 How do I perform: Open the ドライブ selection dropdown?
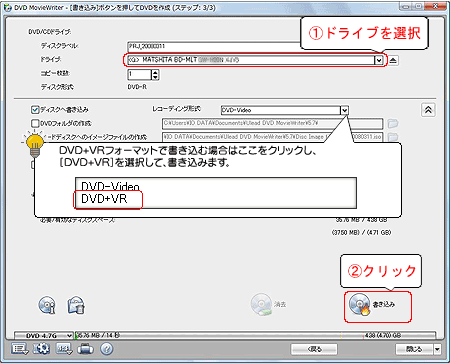point(378,60)
